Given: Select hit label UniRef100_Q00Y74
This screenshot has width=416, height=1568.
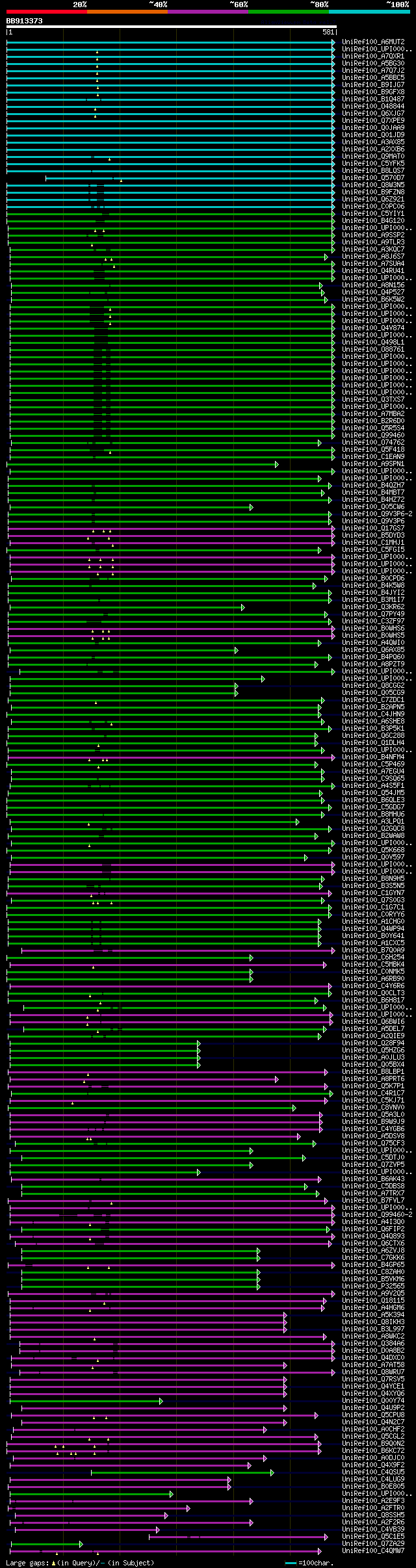Looking at the screenshot, I should coord(373,1401).
